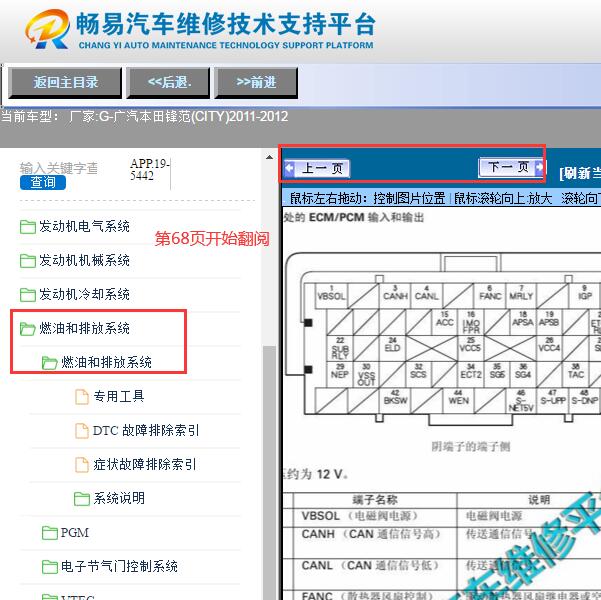
Task: Click the ECM/PCM connector diagram image
Action: coord(443,339)
